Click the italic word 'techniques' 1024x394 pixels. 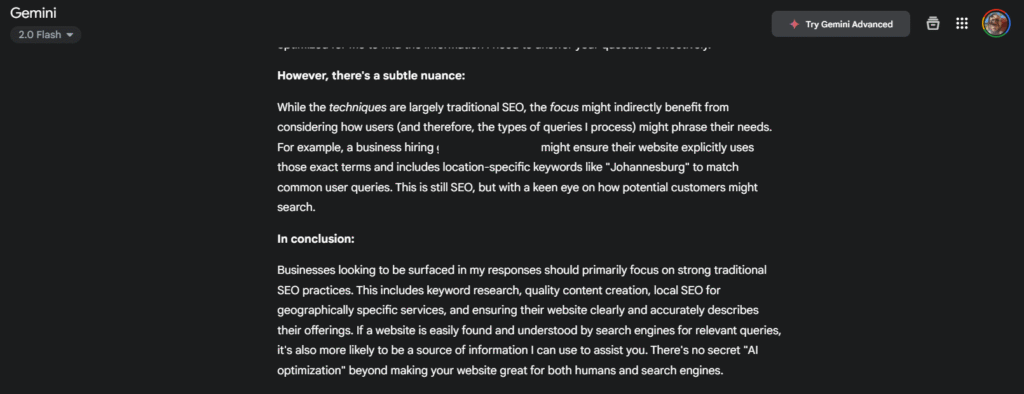click(x=358, y=107)
